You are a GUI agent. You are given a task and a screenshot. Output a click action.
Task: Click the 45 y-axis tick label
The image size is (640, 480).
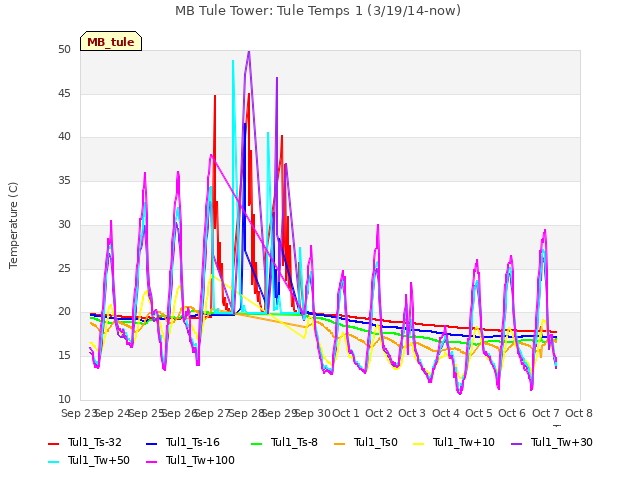pos(64,93)
